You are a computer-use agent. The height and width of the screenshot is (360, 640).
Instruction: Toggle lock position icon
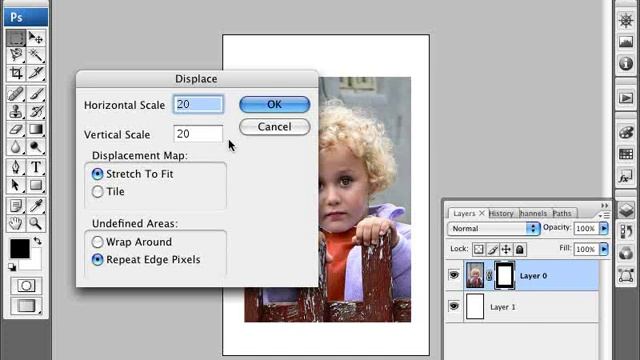point(506,249)
